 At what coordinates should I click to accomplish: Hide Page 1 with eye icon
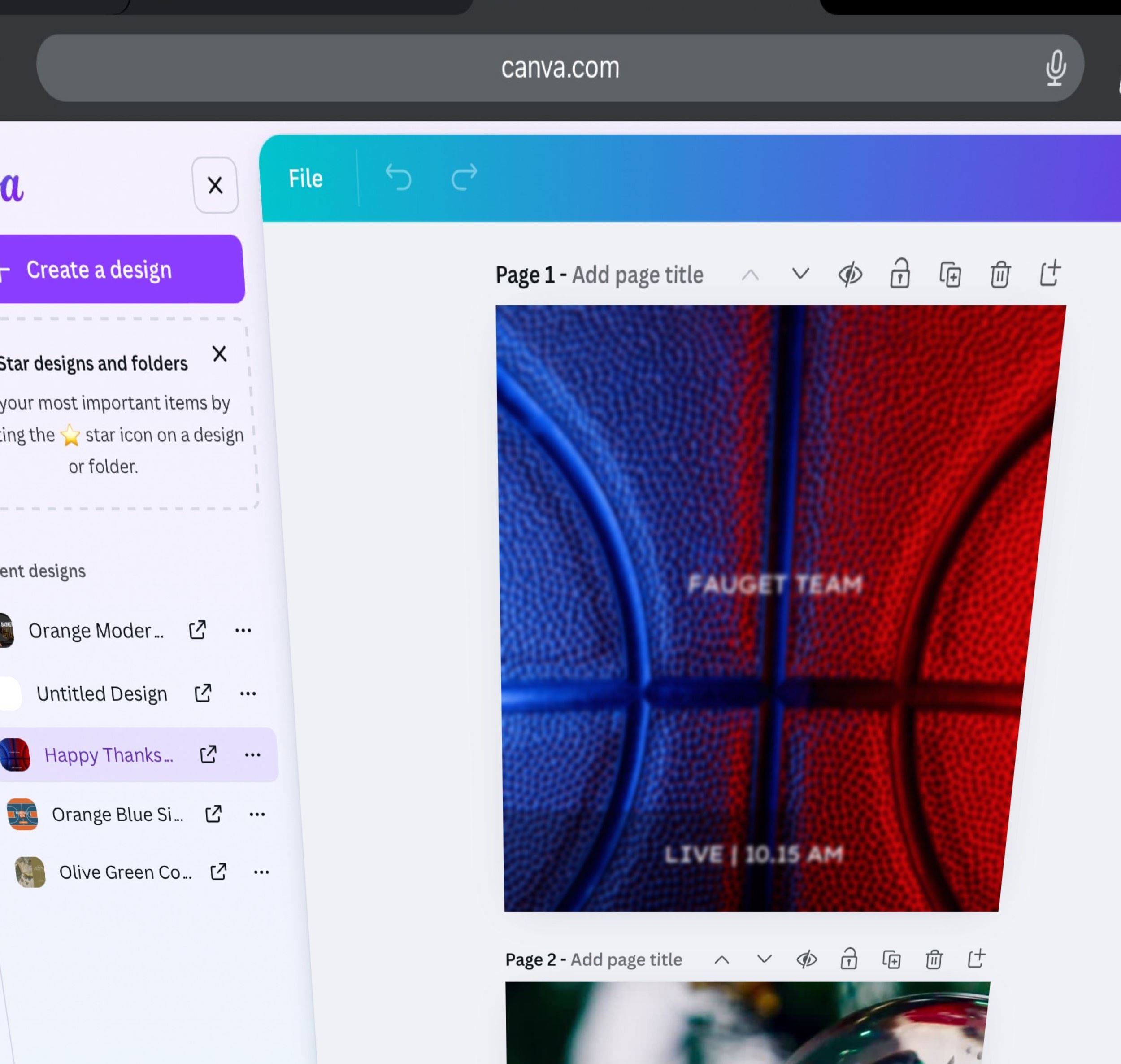click(x=850, y=275)
